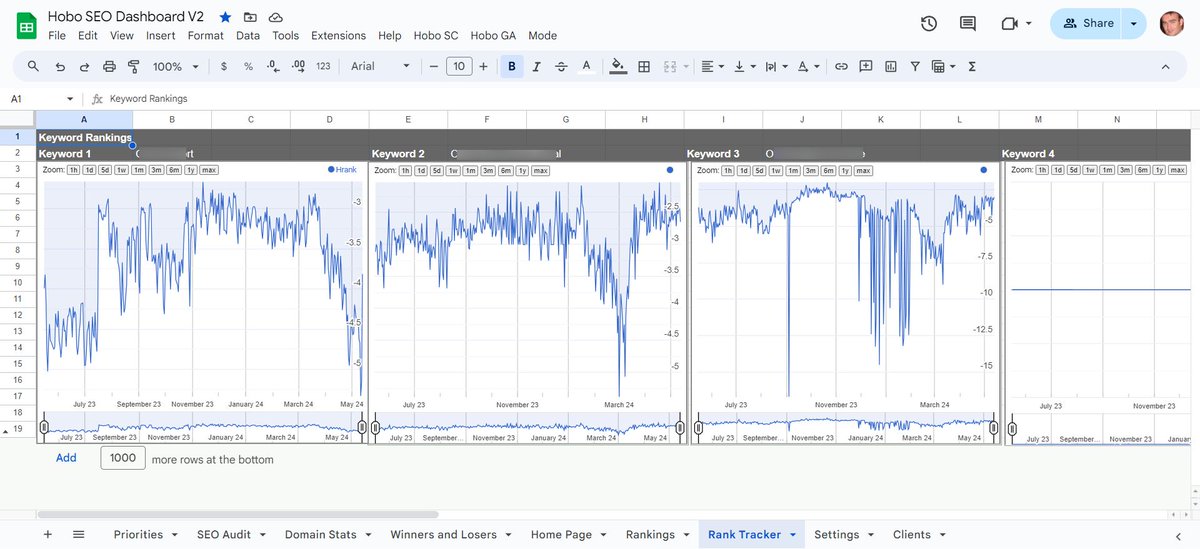1200x549 pixels.
Task: Open the comments panel
Action: click(x=967, y=23)
